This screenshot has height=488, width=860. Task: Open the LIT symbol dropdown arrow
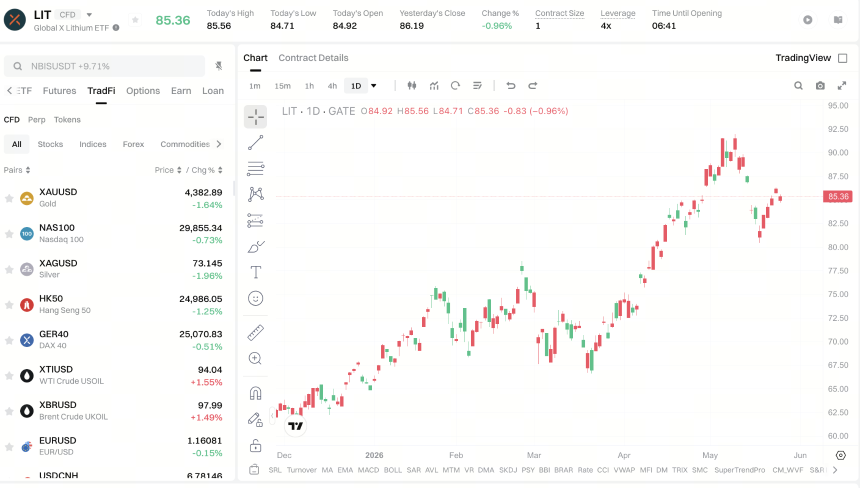[x=89, y=15]
